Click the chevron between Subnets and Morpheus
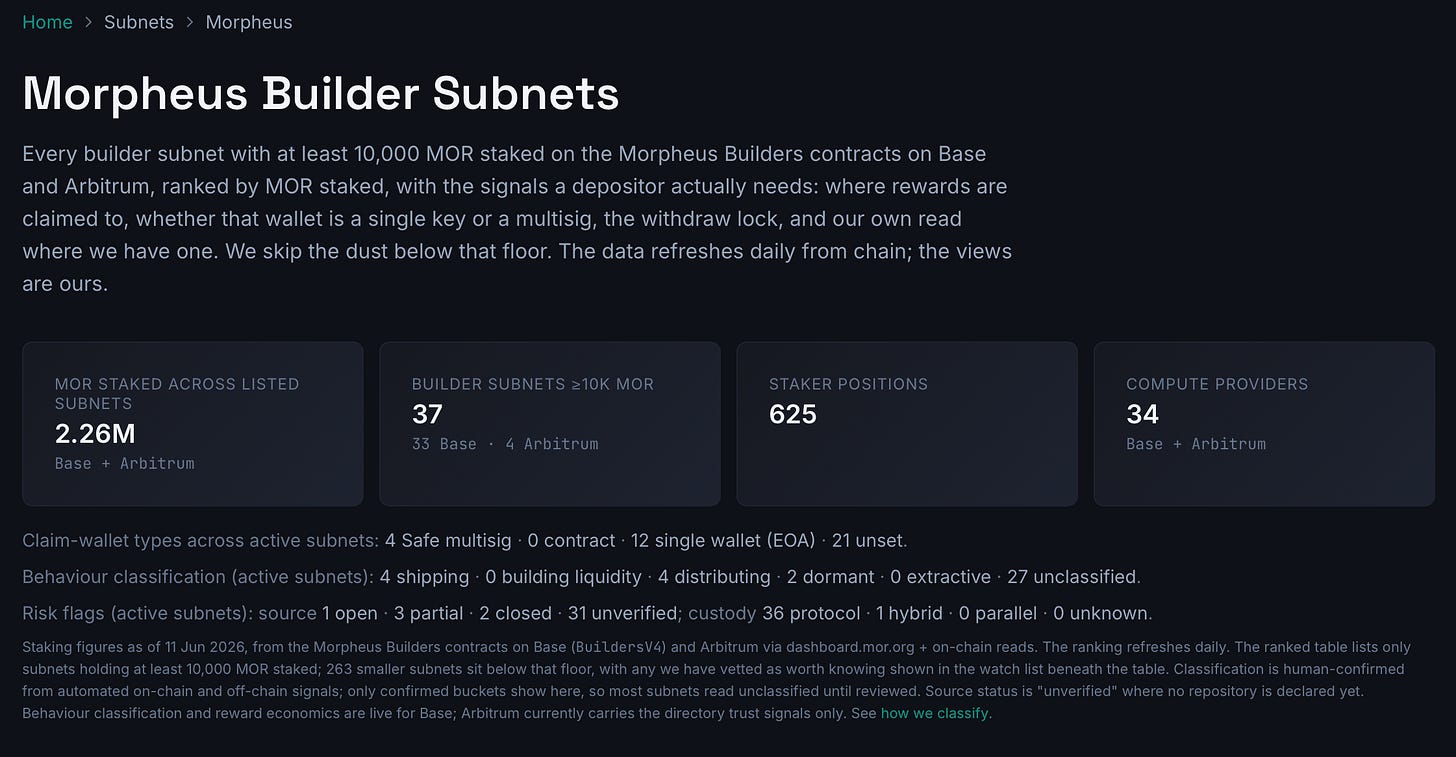Screen dimensions: 1456x757 [x=190, y=22]
